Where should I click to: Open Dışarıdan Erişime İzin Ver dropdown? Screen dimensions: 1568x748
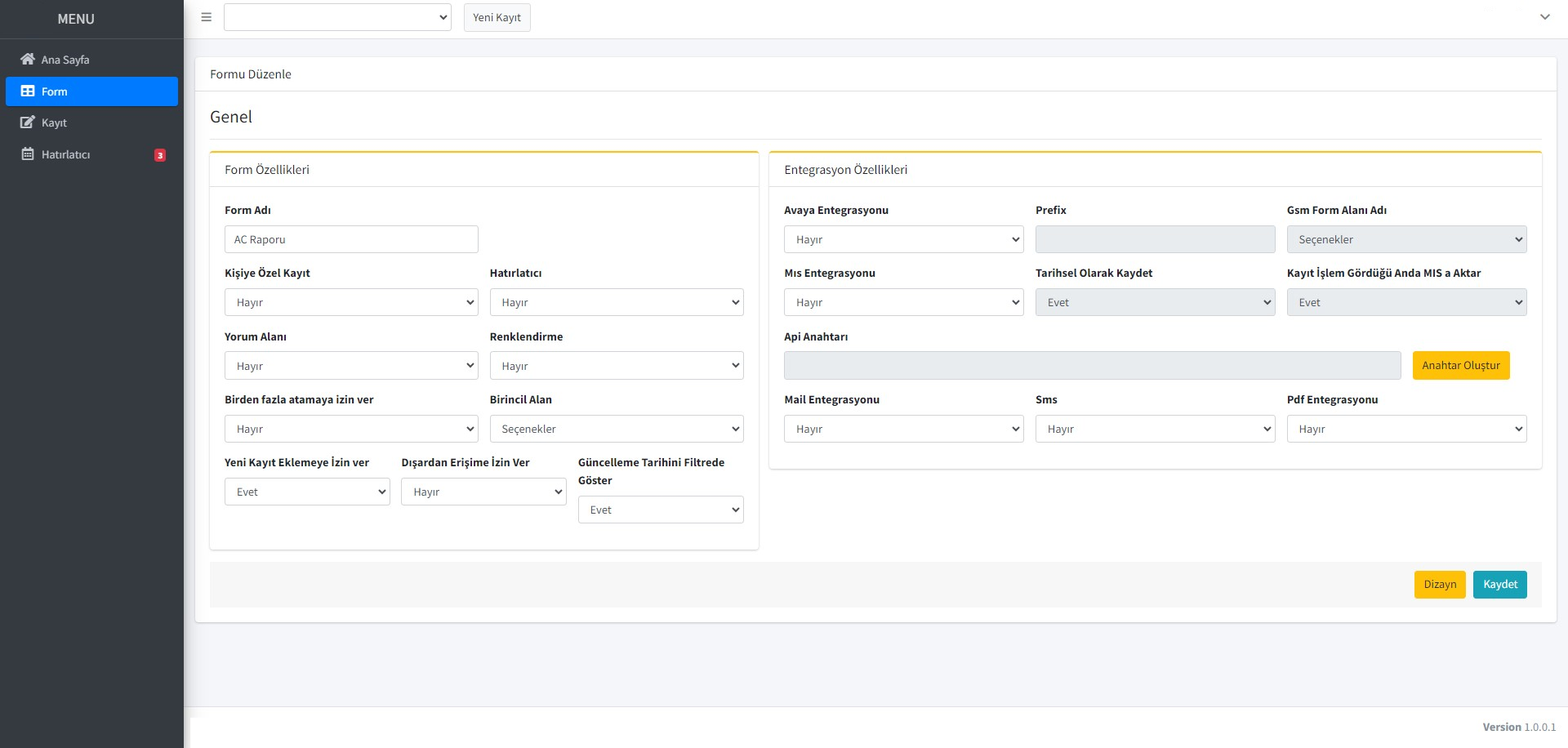(x=483, y=492)
